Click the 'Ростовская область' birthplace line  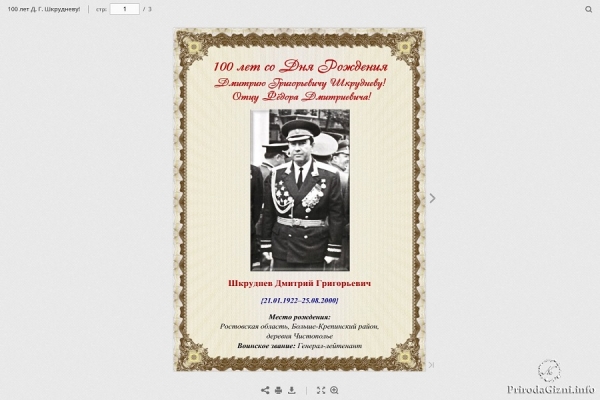300,327
